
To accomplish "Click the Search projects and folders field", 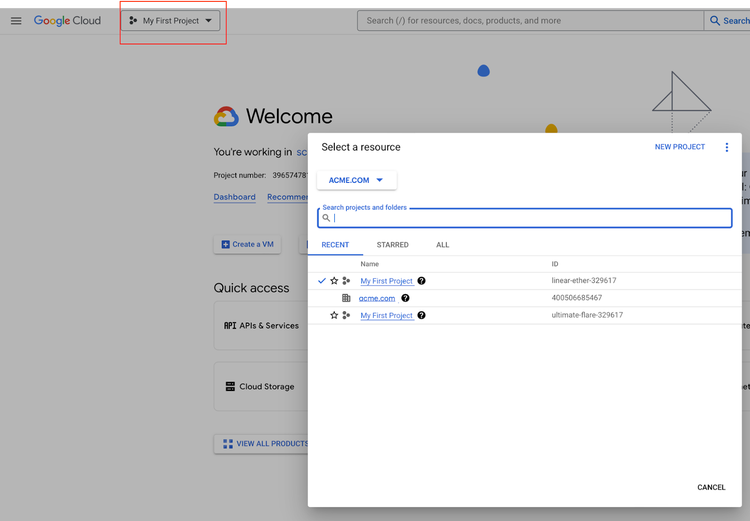I will click(x=525, y=218).
